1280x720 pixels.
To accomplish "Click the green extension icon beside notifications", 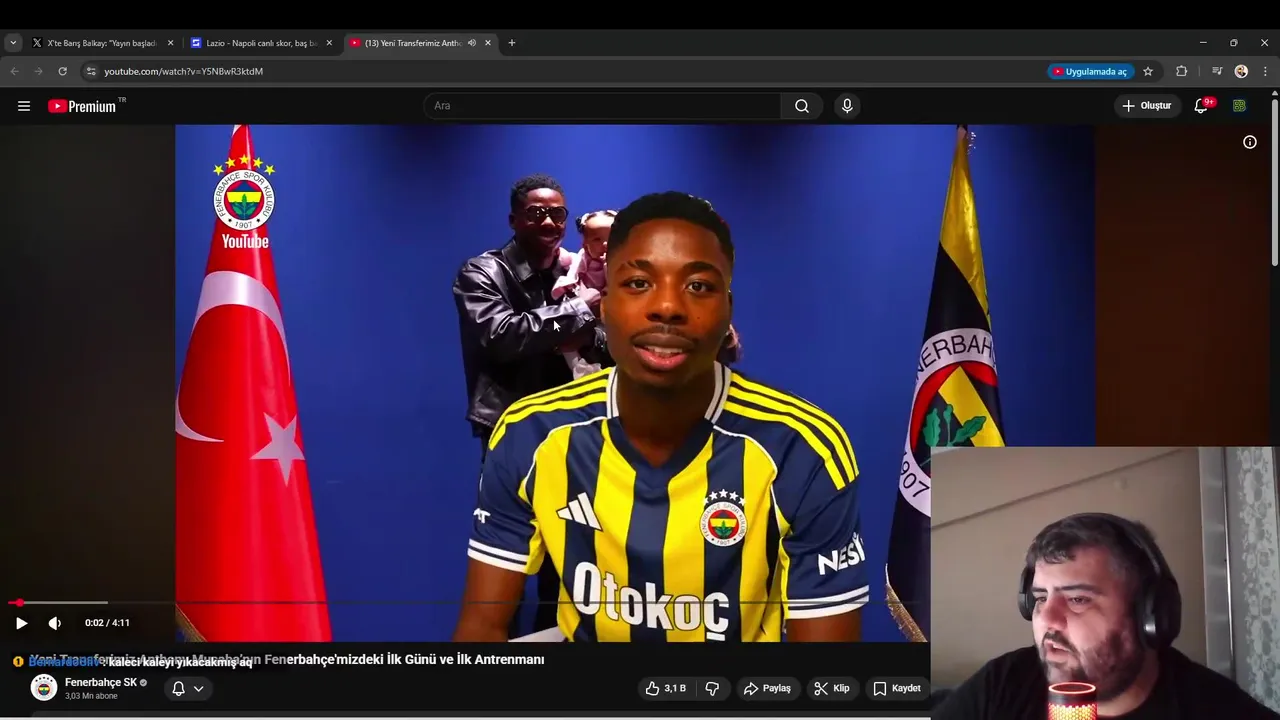I will pos(1239,106).
